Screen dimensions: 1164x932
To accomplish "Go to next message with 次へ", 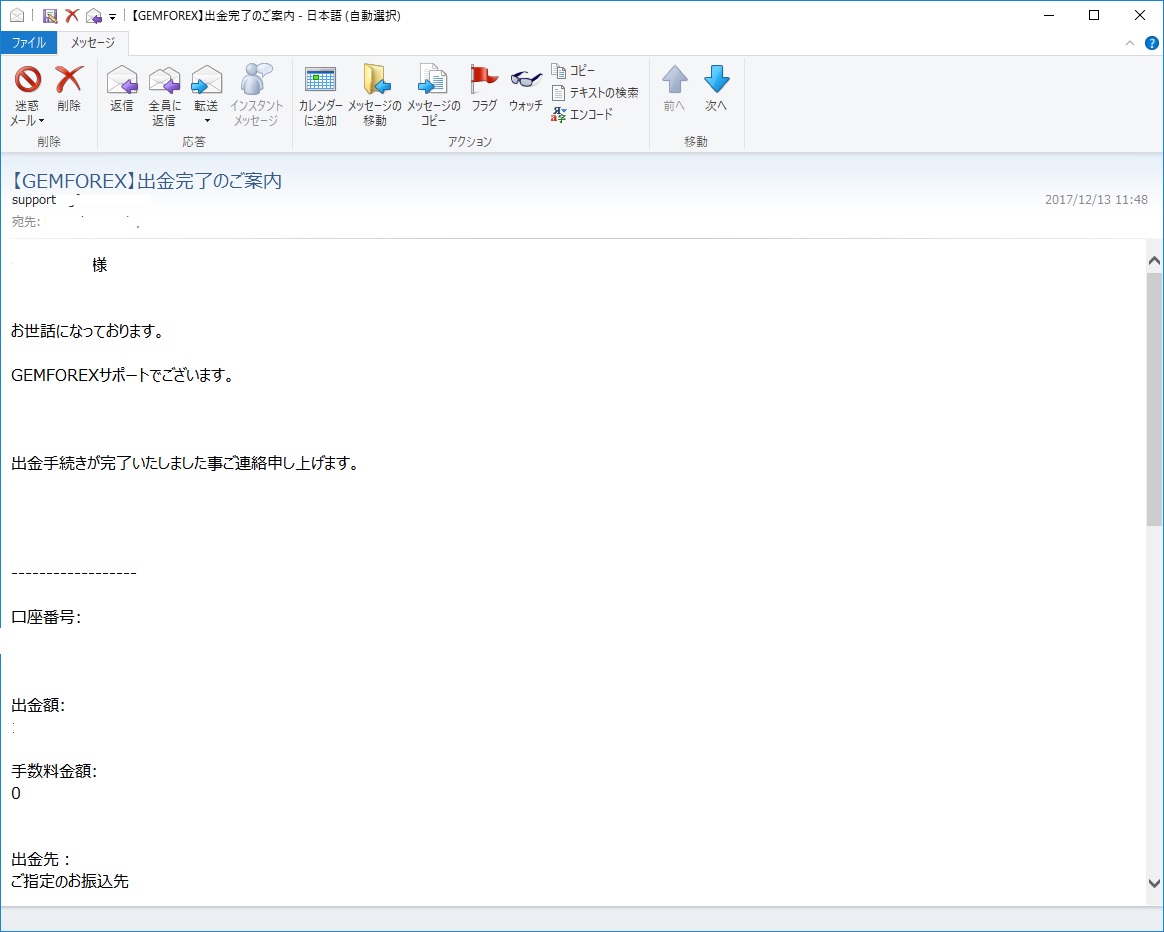I will pos(716,89).
